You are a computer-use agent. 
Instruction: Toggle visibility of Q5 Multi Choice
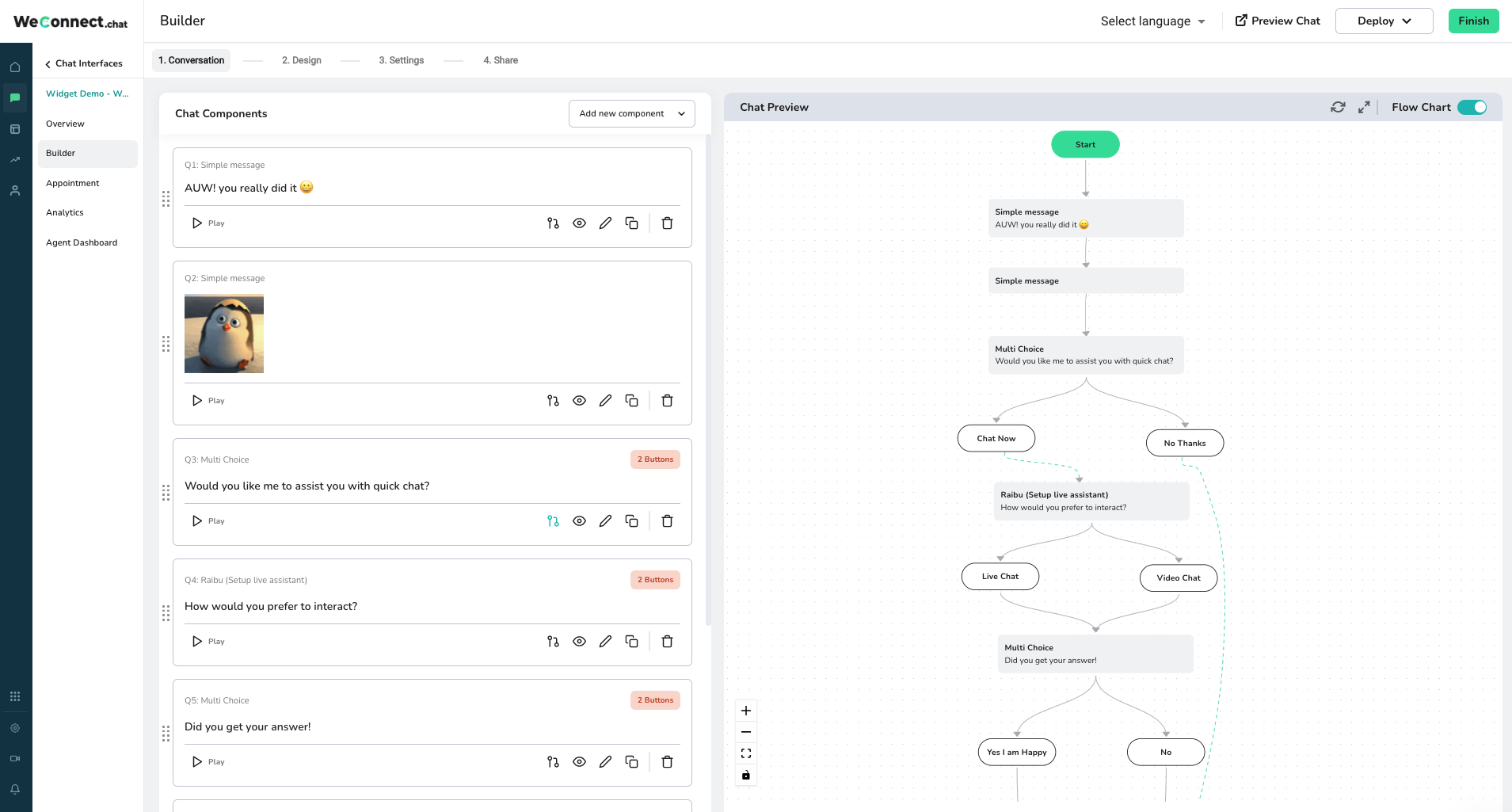point(579,762)
